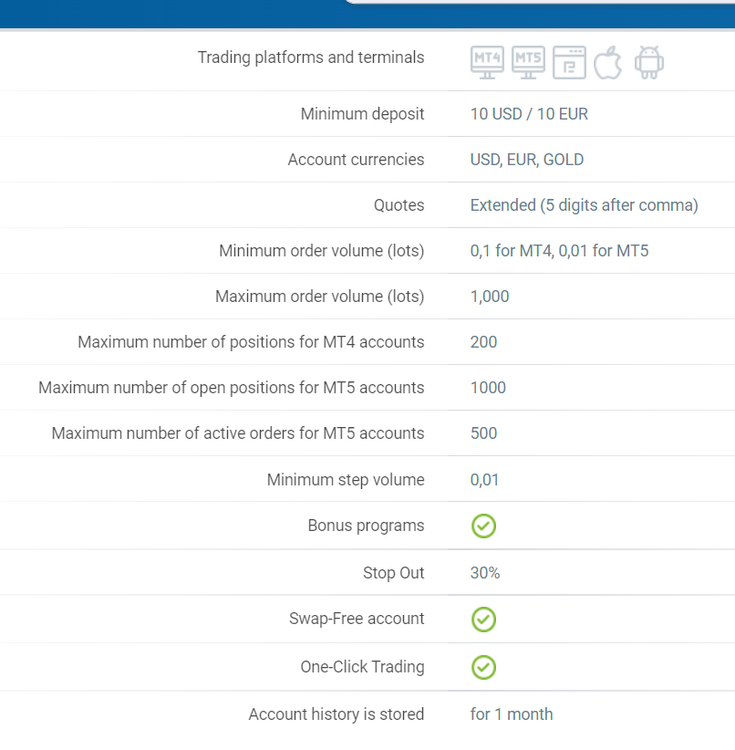Click the 'Trading platforms and terminals' label
This screenshot has width=735, height=750.
[311, 57]
